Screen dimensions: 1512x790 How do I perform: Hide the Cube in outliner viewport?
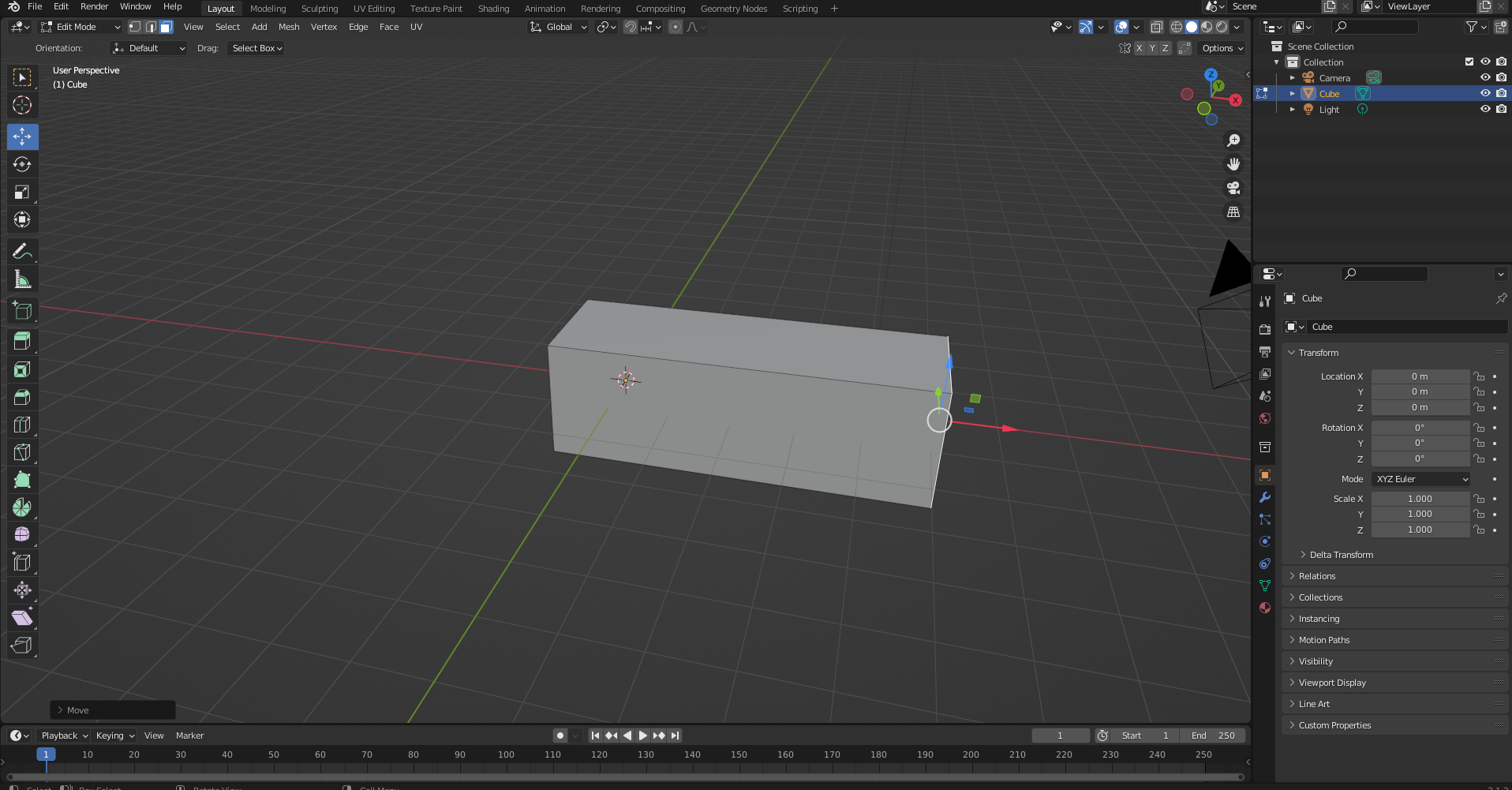coord(1485,93)
